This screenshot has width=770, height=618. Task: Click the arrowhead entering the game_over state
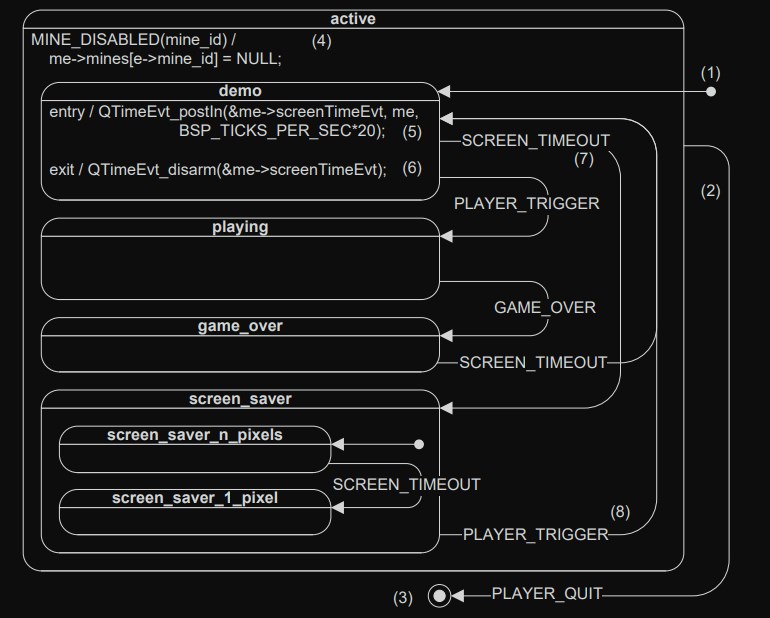[446, 336]
